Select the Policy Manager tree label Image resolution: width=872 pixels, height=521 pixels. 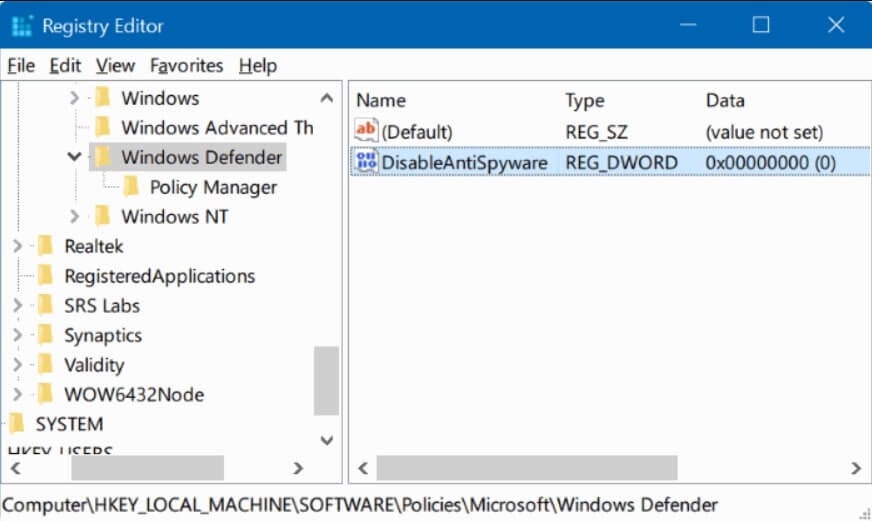tap(214, 187)
